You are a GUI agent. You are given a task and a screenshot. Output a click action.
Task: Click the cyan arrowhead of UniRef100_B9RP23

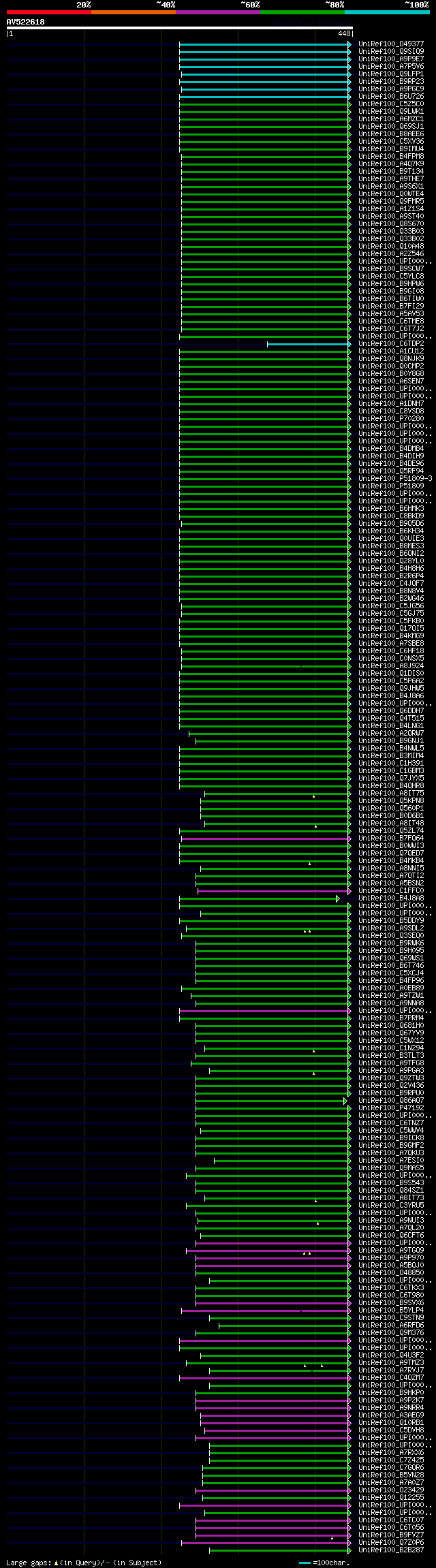(349, 82)
